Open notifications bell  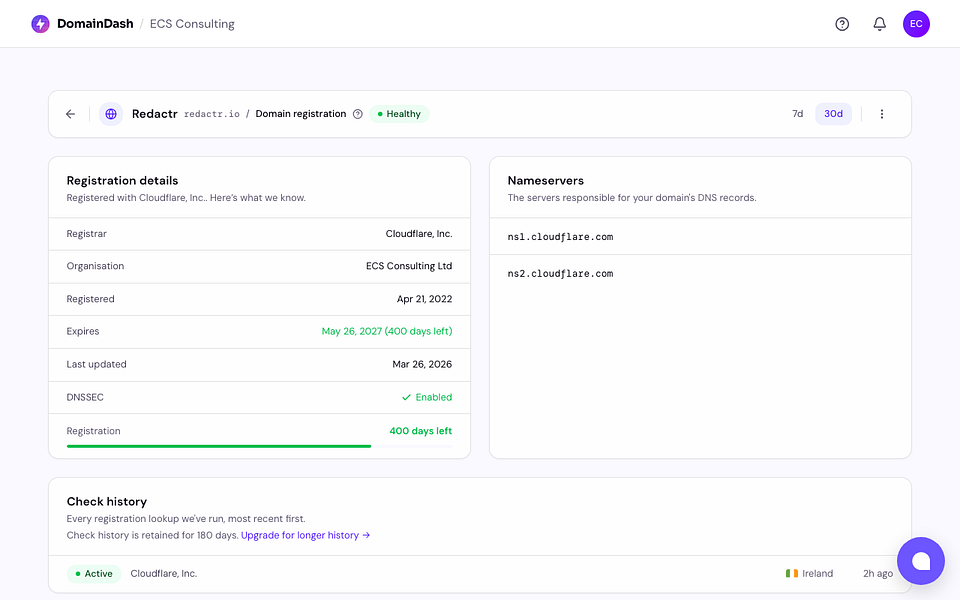[879, 24]
